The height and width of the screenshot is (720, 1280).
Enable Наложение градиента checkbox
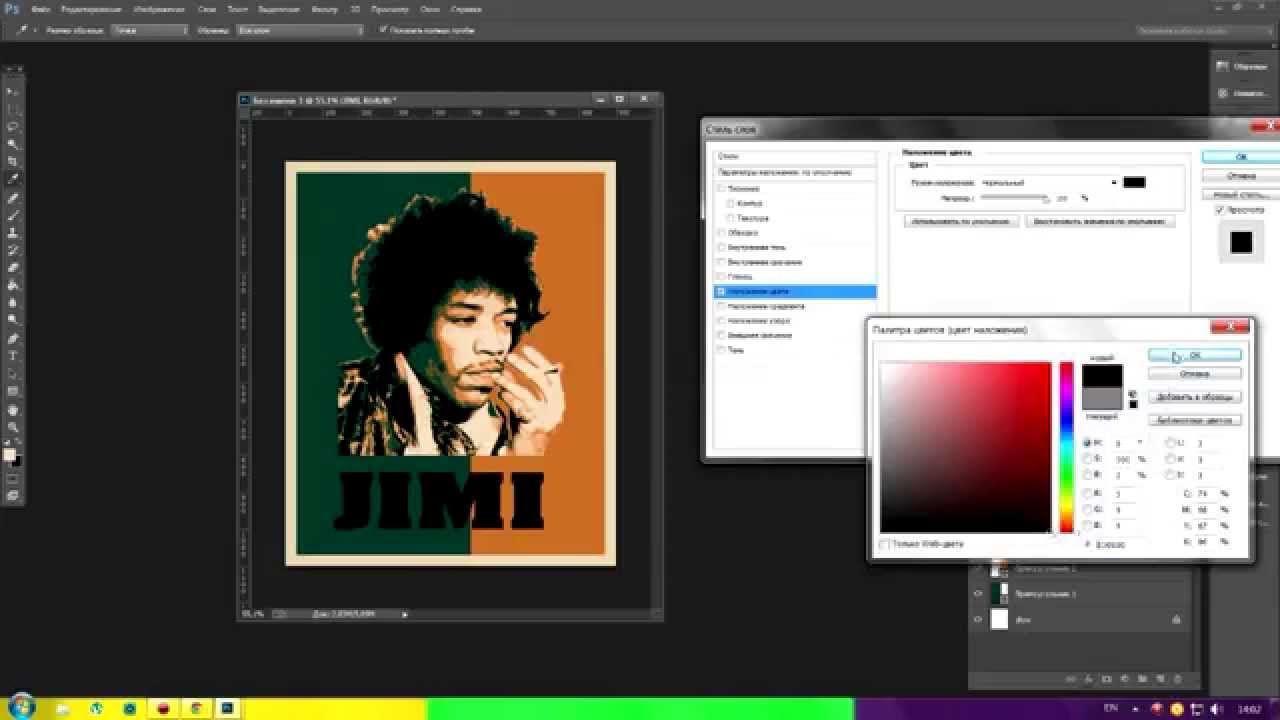720,306
